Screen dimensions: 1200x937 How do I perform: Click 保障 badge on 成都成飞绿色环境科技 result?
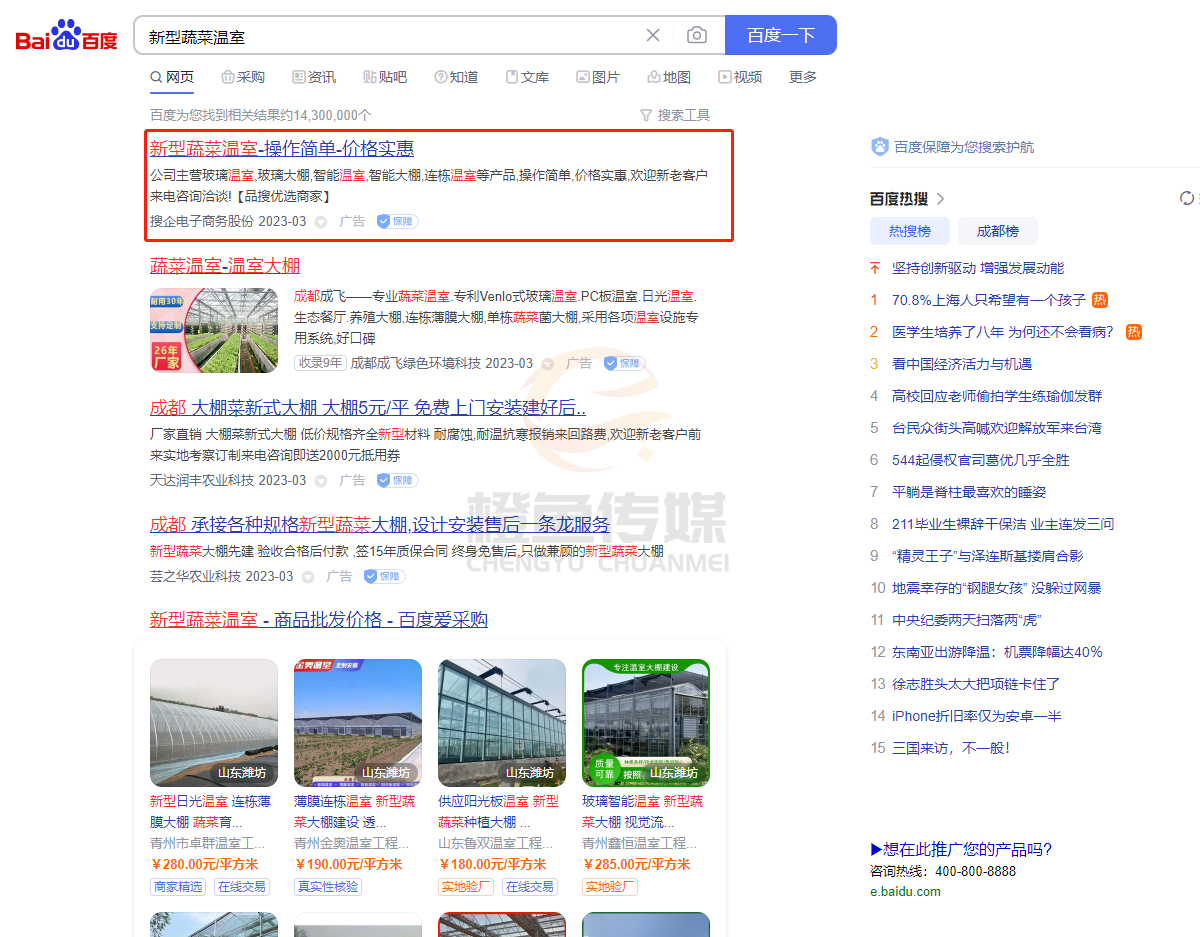point(624,363)
